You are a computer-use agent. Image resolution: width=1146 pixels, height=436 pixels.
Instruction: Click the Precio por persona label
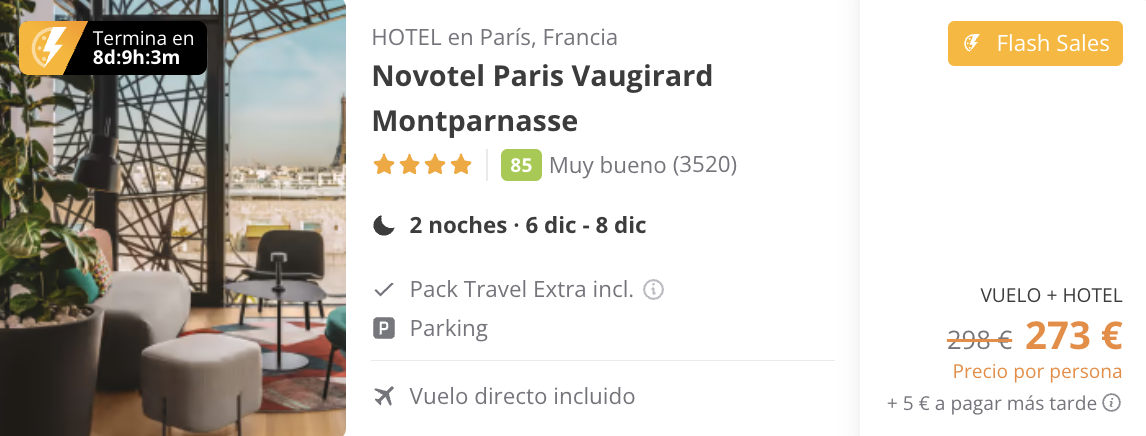tap(1037, 372)
